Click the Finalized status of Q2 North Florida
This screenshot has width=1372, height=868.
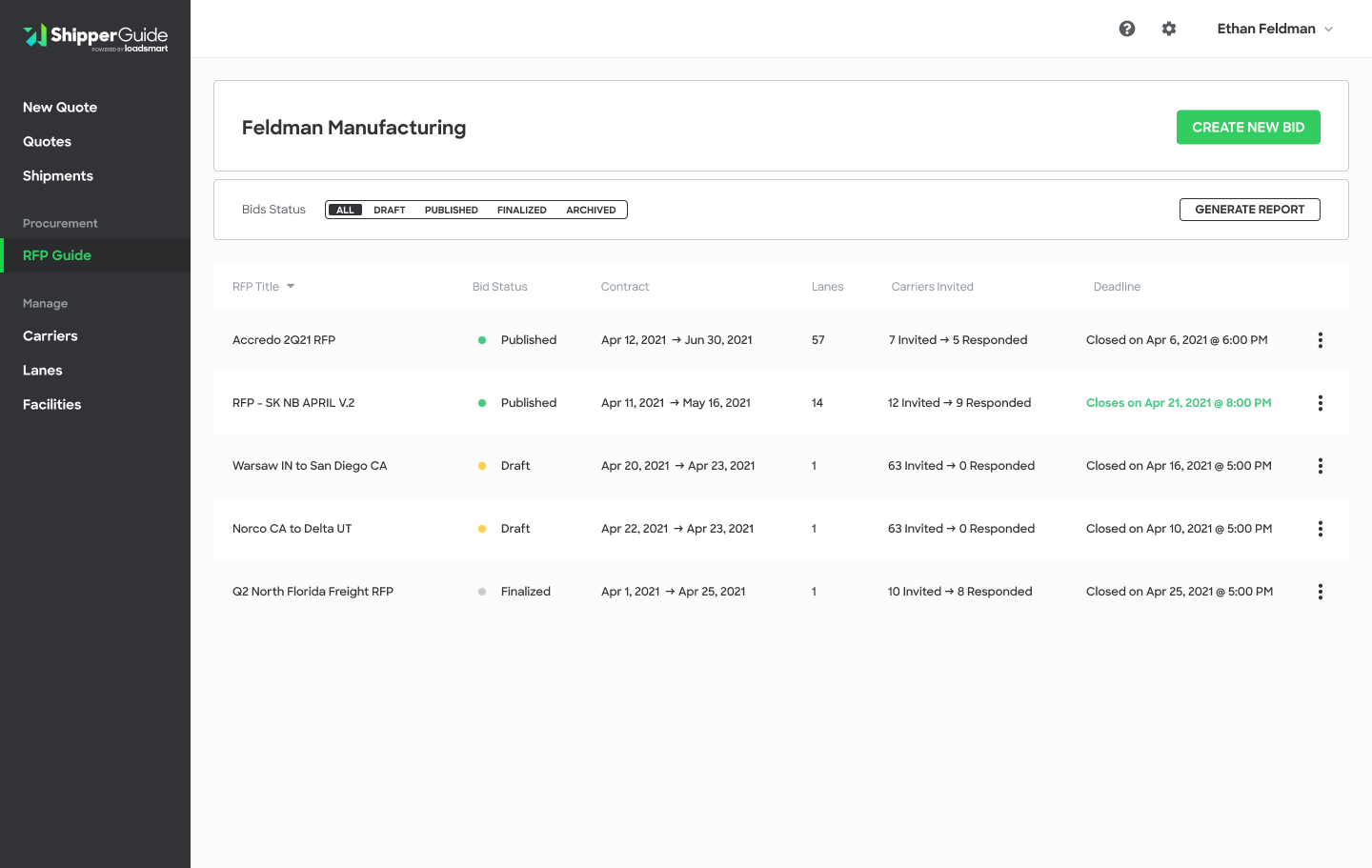point(526,592)
